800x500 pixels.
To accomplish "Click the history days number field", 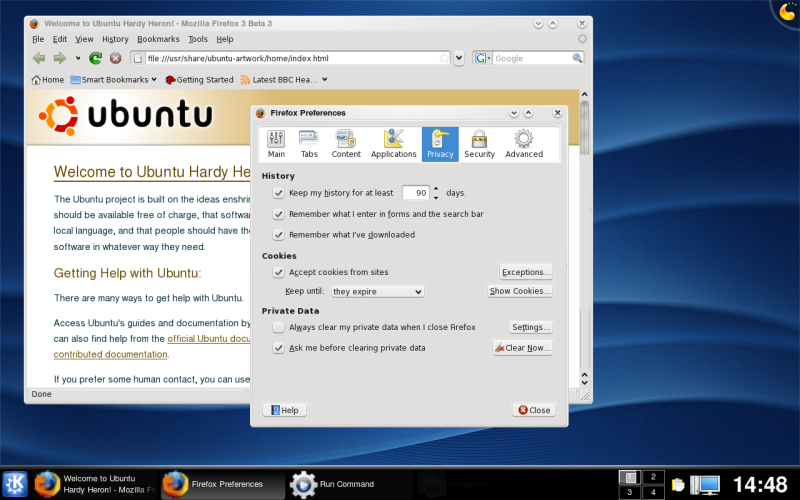I will (416, 193).
